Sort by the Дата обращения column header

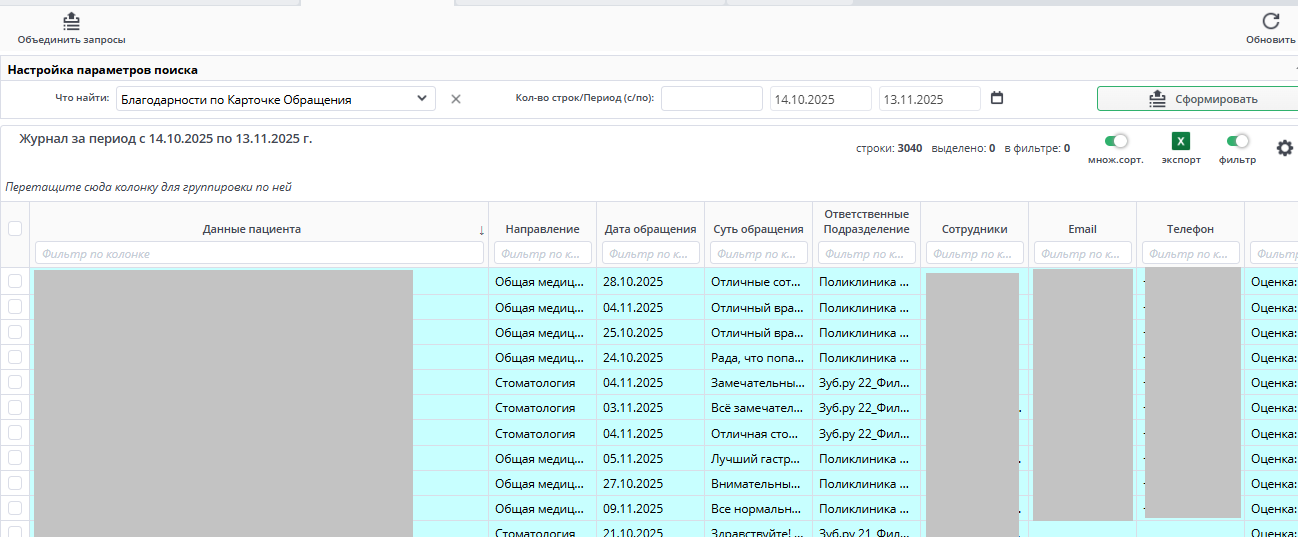(x=651, y=229)
